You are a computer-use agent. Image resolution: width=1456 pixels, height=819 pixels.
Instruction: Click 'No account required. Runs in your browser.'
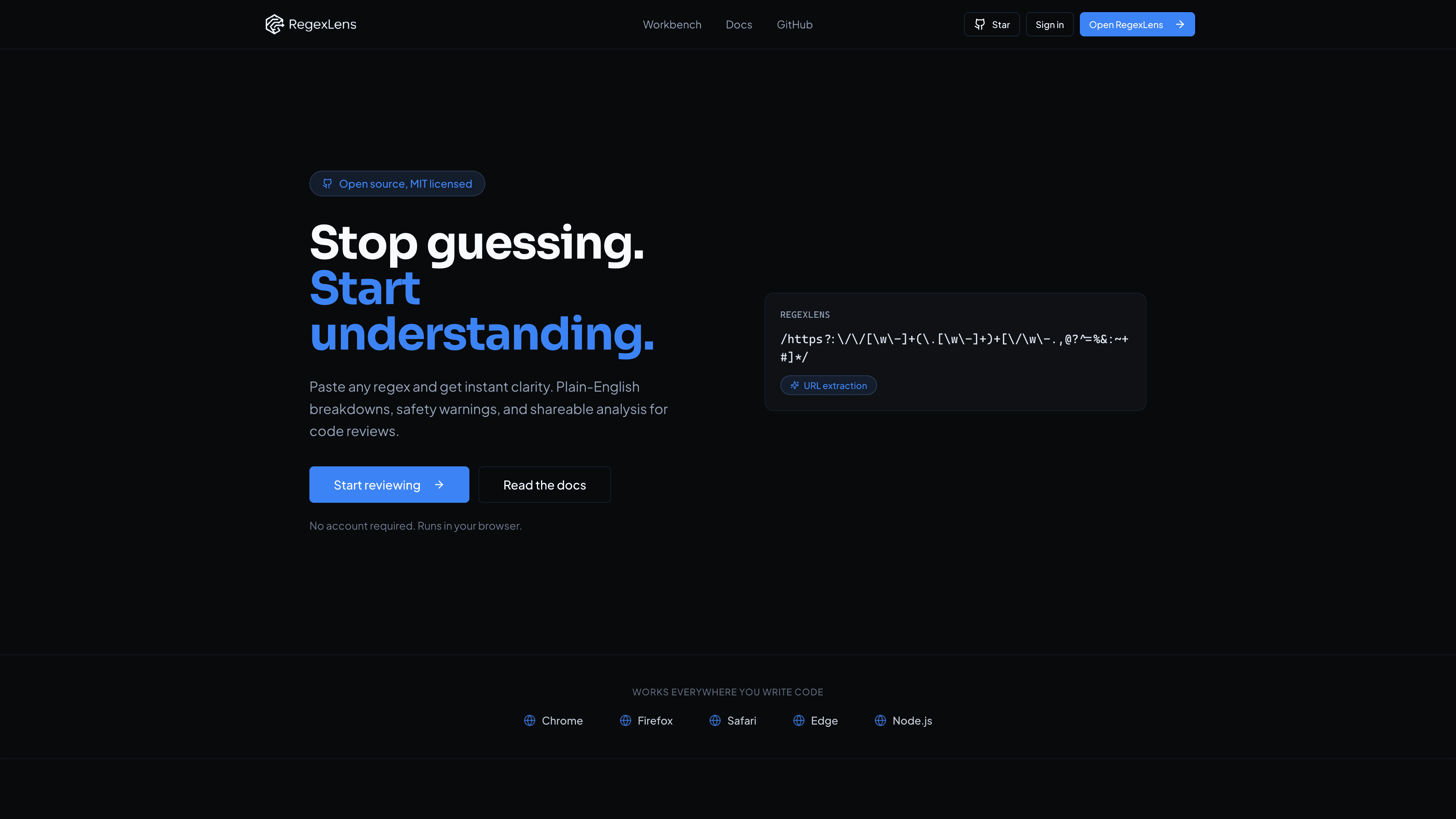416,526
